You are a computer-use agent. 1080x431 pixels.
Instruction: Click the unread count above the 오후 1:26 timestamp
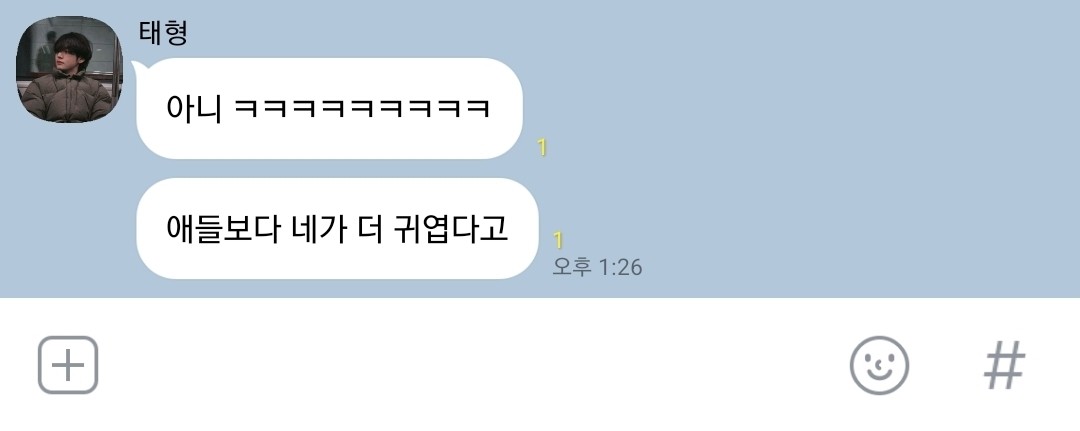pos(559,240)
